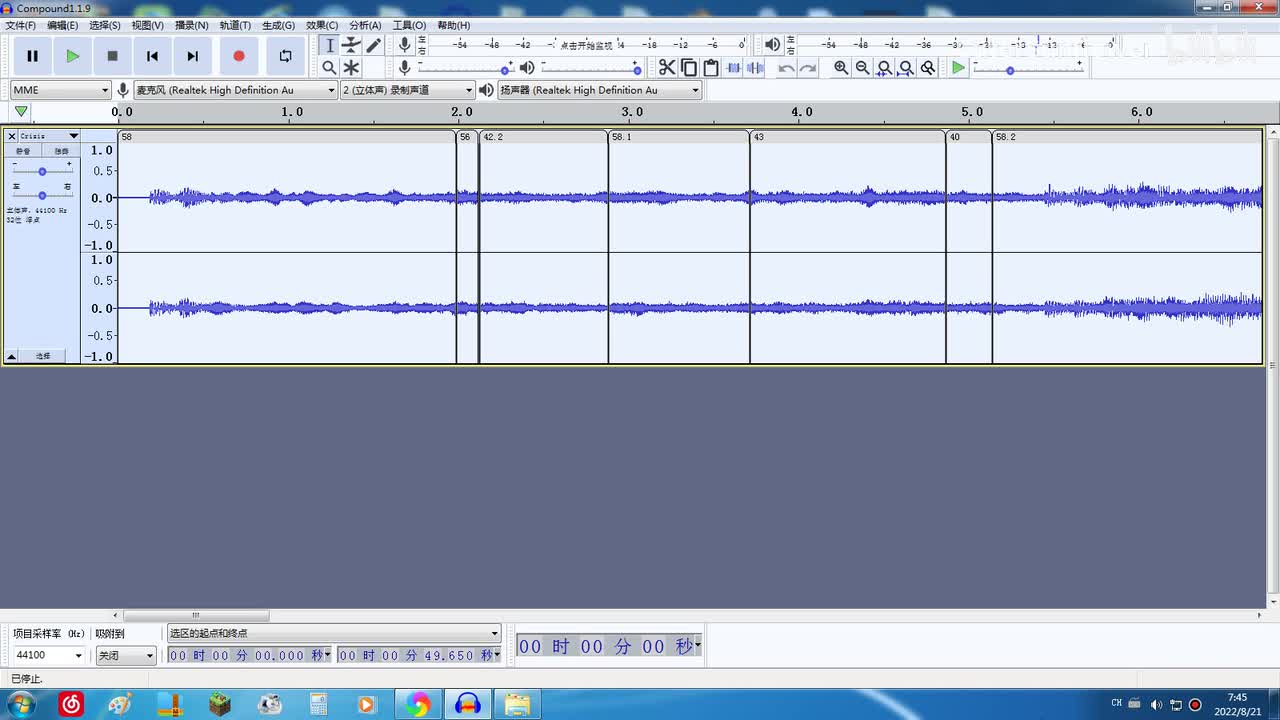Open the 视图(V) menu
This screenshot has height=720, width=1280.
point(148,25)
